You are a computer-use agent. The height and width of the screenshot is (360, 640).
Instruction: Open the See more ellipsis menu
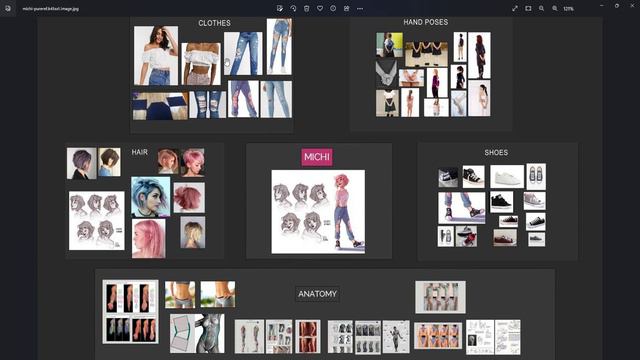coord(360,8)
